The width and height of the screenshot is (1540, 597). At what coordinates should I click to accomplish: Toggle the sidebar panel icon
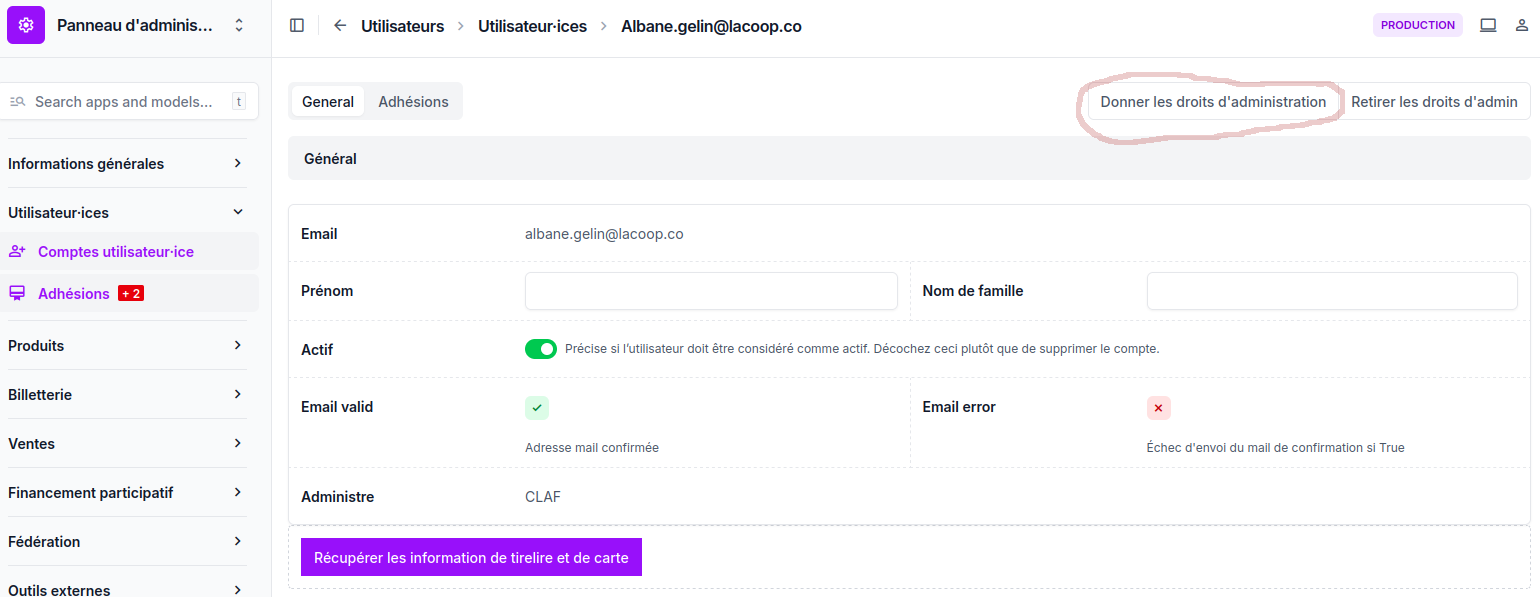[297, 26]
